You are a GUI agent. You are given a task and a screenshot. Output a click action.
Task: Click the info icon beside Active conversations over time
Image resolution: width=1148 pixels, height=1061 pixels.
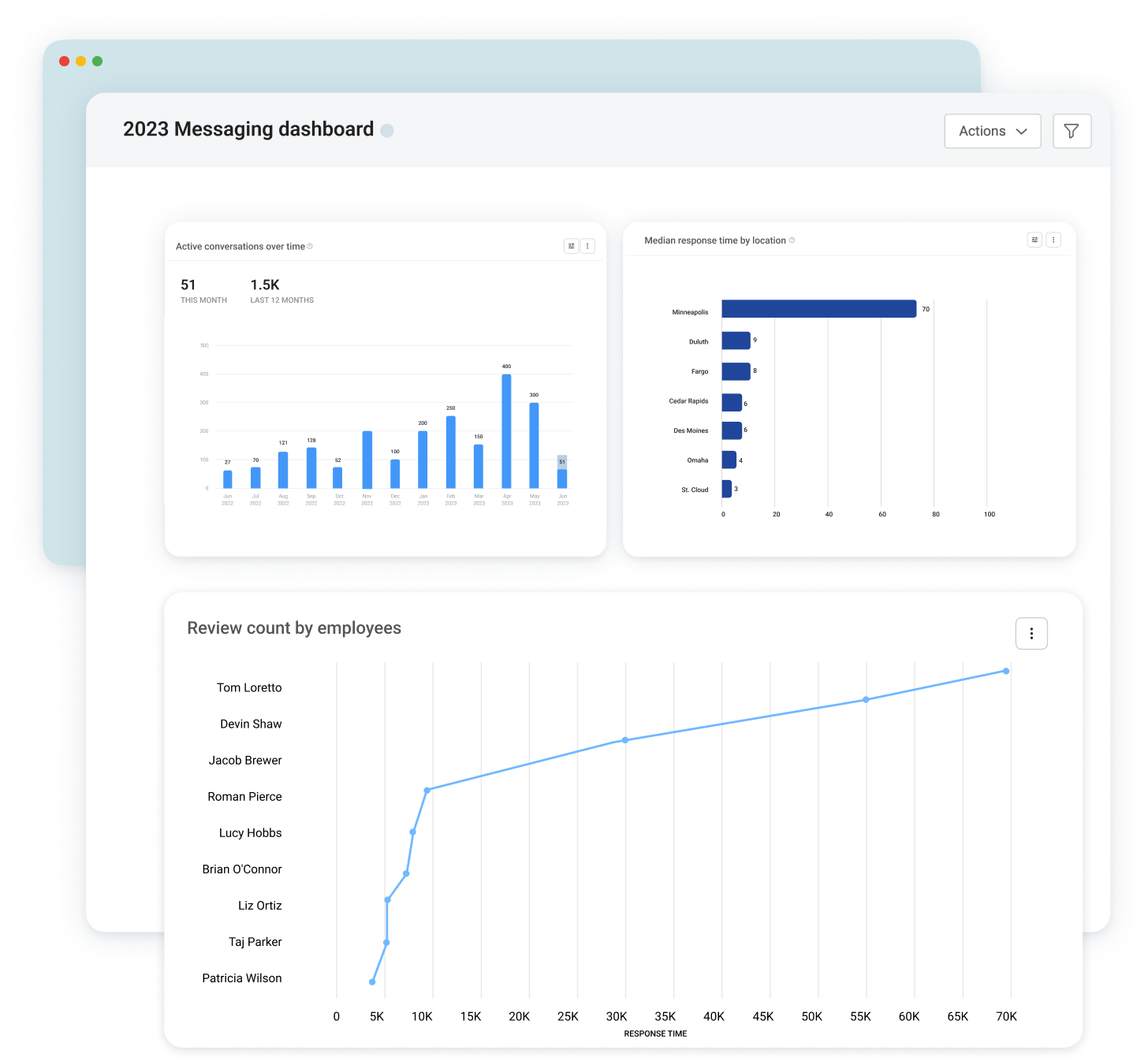point(309,245)
